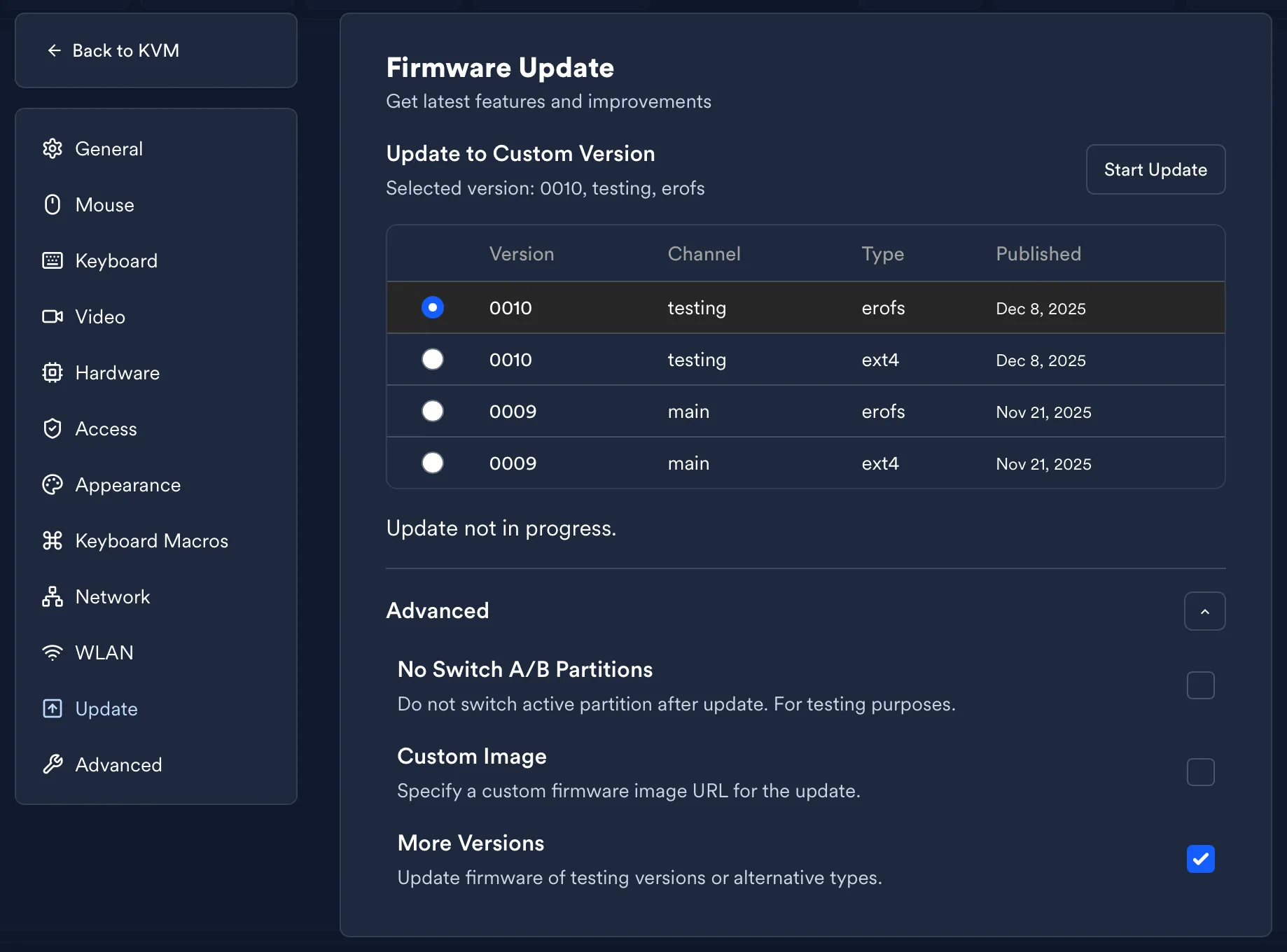The width and height of the screenshot is (1287, 952).
Task: Enable the Custom Image checkbox
Action: click(x=1200, y=772)
